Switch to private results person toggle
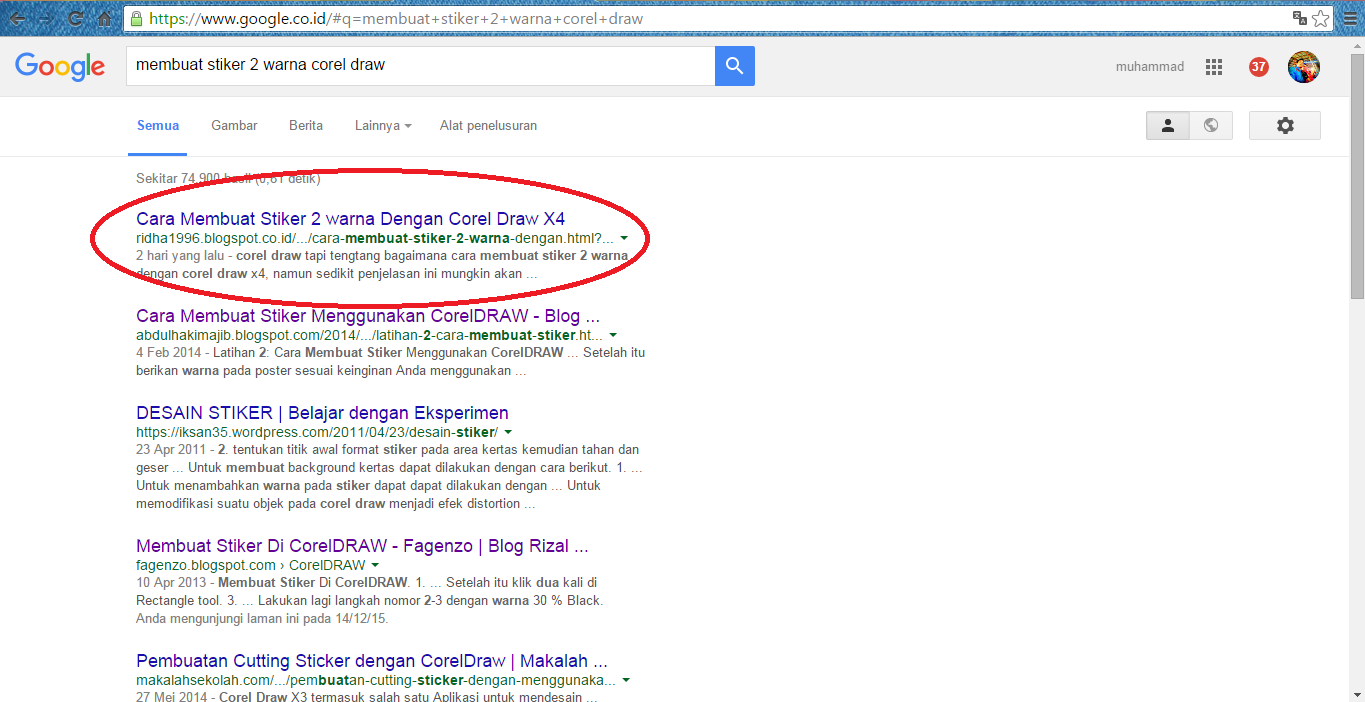Screen dimensions: 1365x702 (1167, 125)
